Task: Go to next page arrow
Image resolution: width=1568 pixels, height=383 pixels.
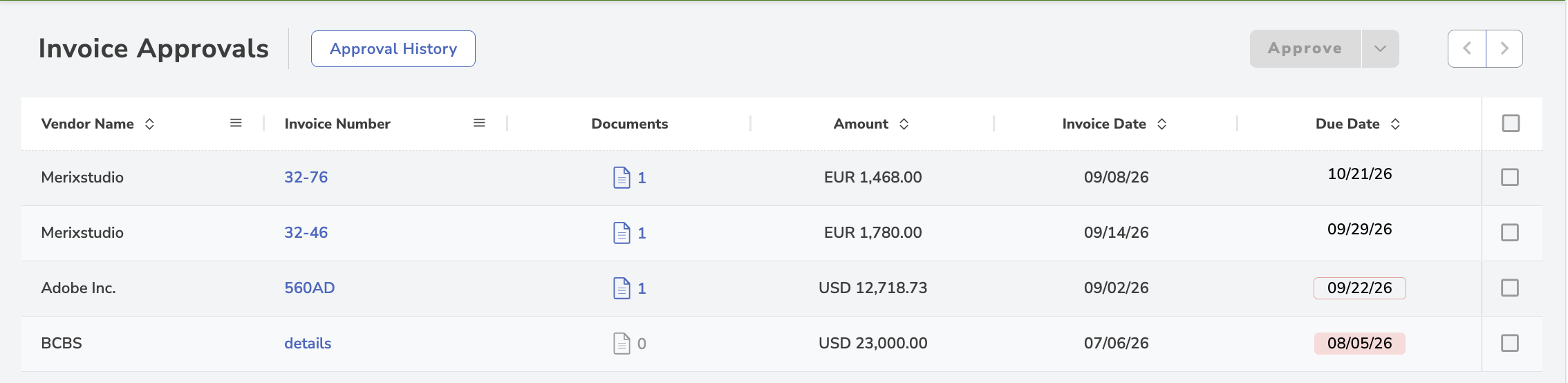Action: [x=1504, y=48]
